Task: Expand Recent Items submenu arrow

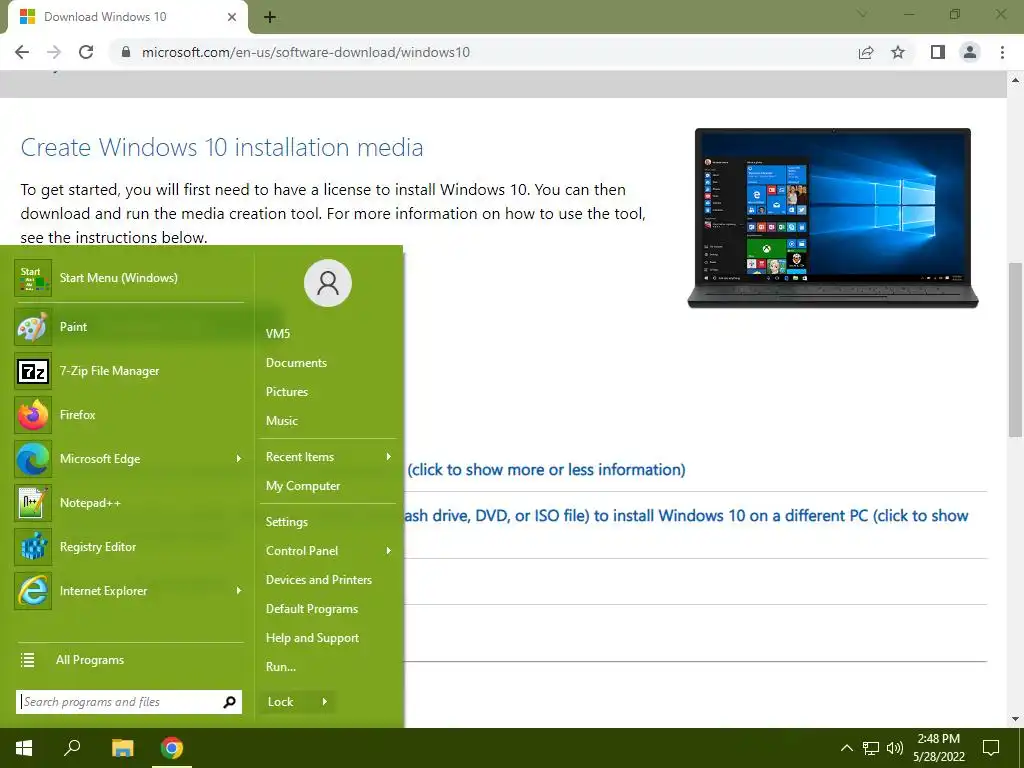Action: coord(389,456)
